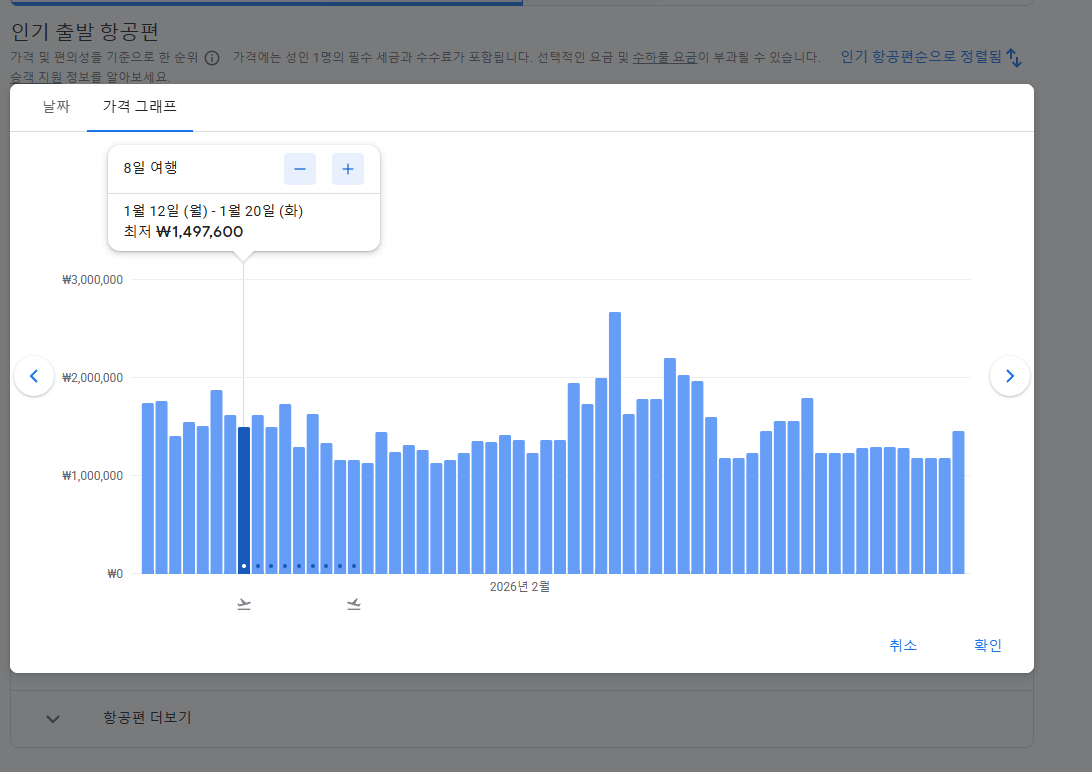Click the ₩1,000,000 axis label
Viewport: 1092px width, 772px height.
pyautogui.click(x=93, y=476)
